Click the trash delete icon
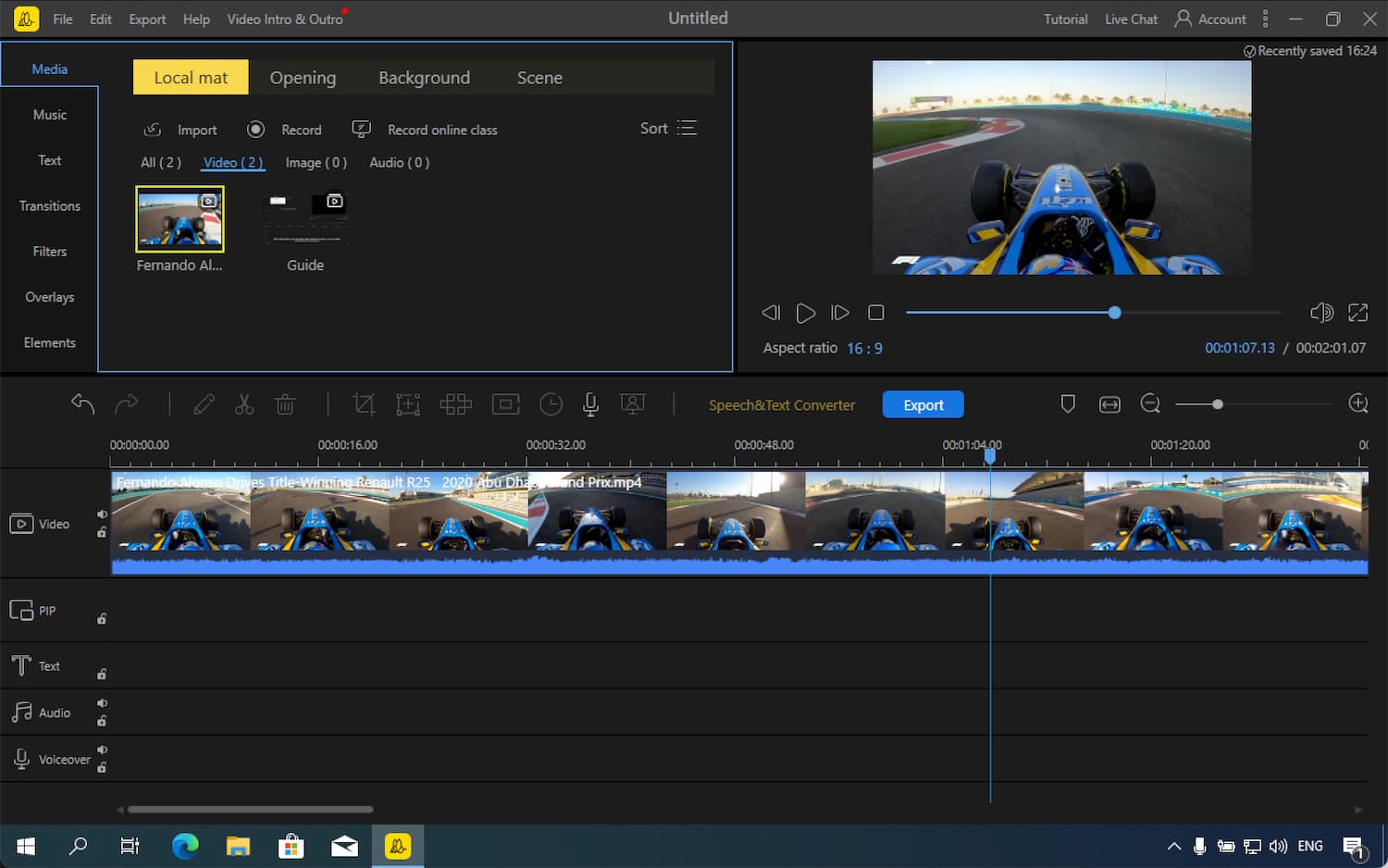Screen dimensions: 1388x868 coord(285,404)
